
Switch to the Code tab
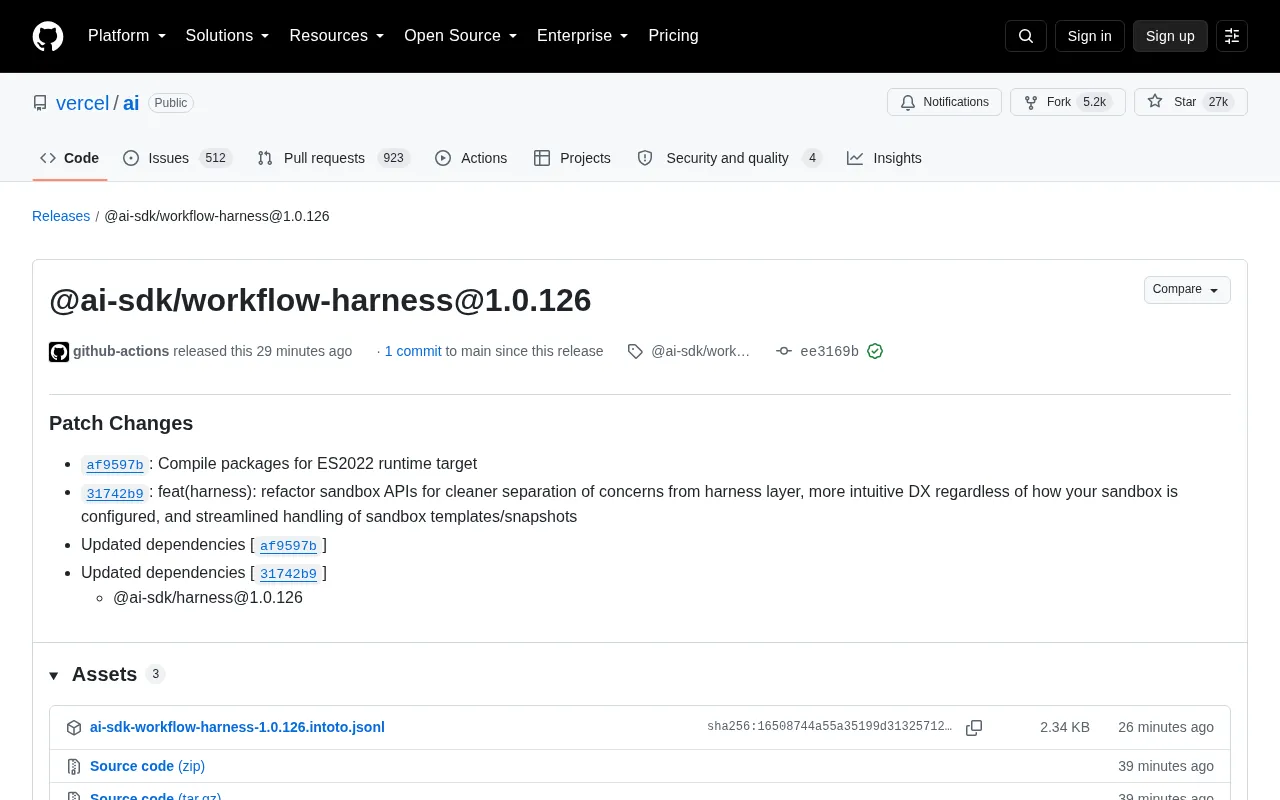(70, 158)
